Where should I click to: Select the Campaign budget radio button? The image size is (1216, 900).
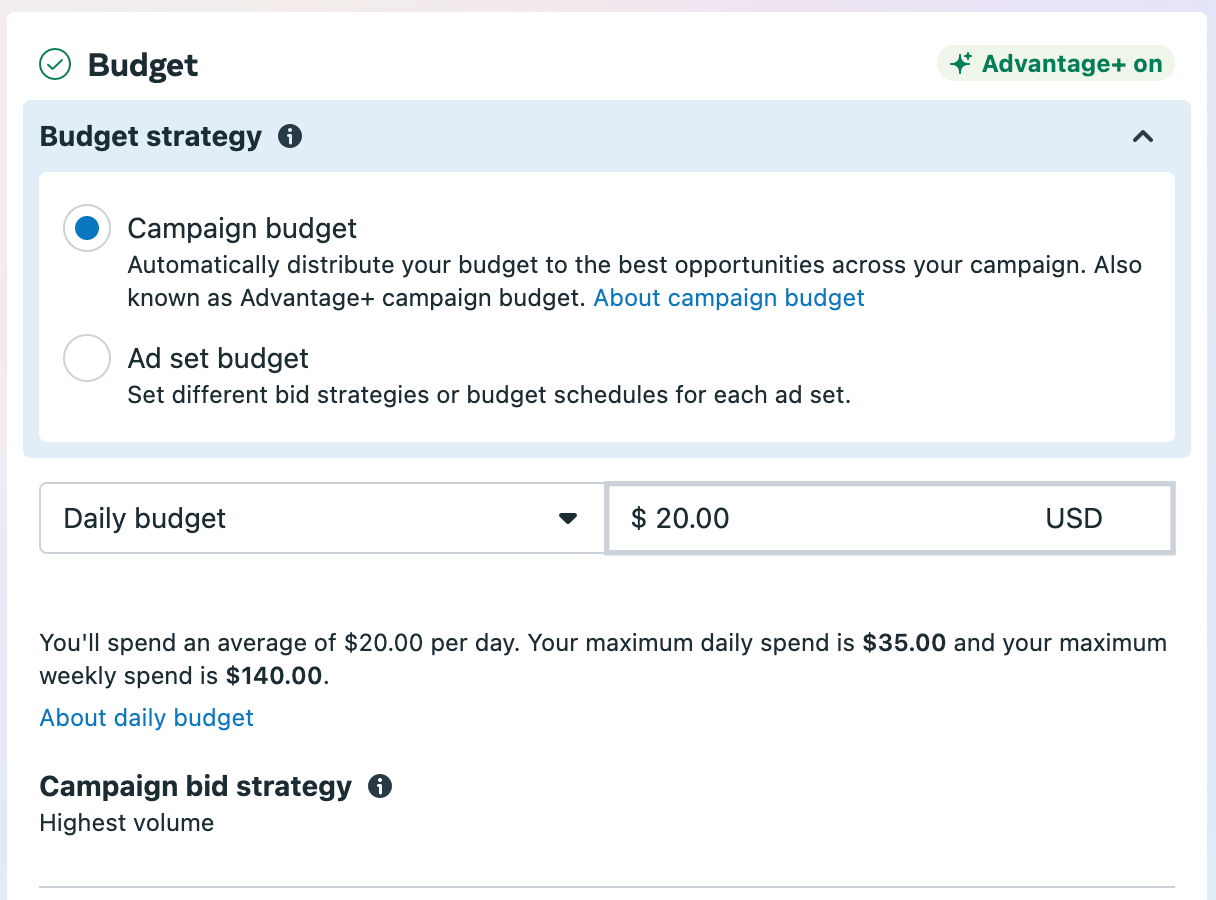(87, 229)
